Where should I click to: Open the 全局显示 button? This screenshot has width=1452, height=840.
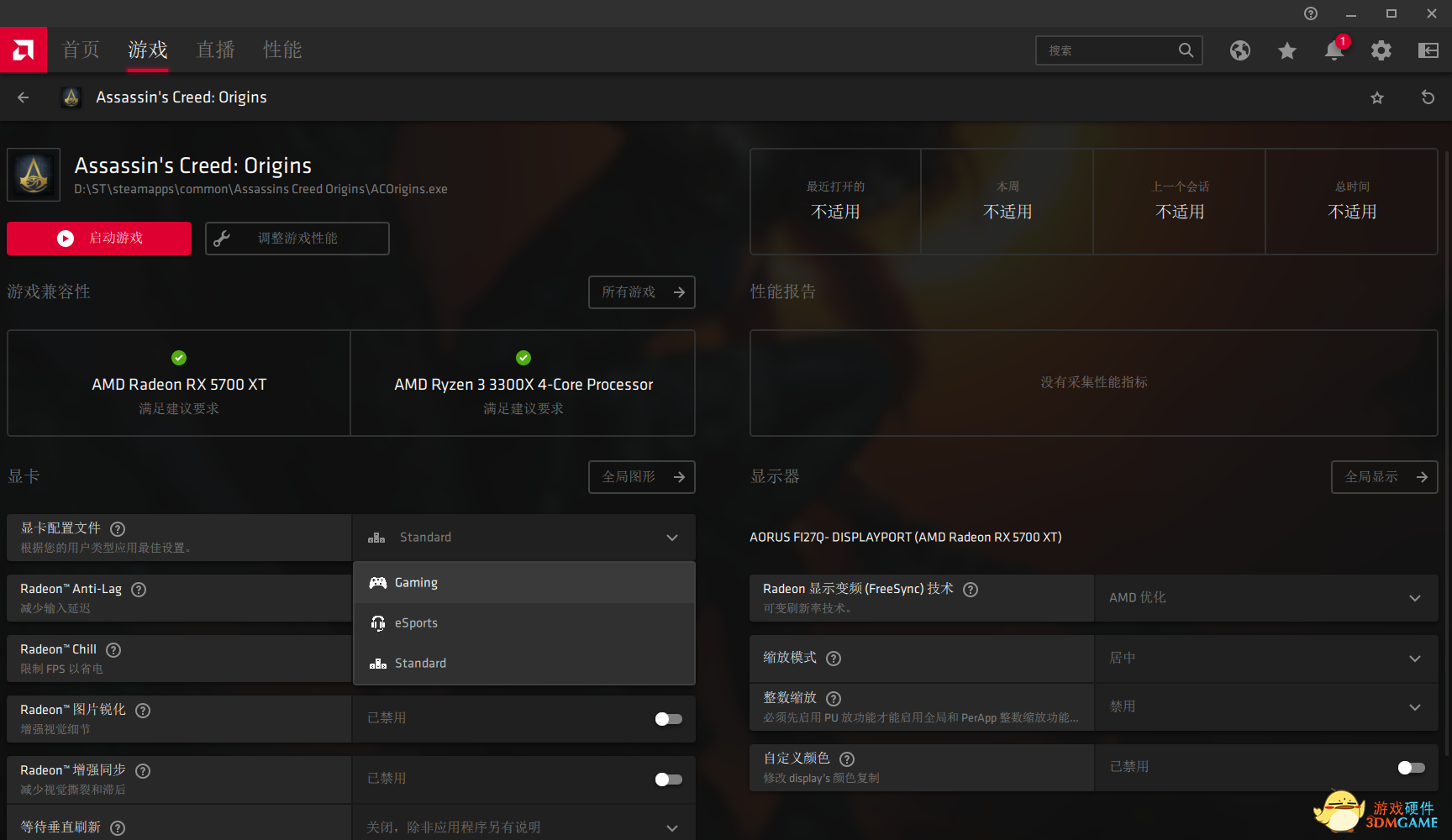click(x=1385, y=477)
